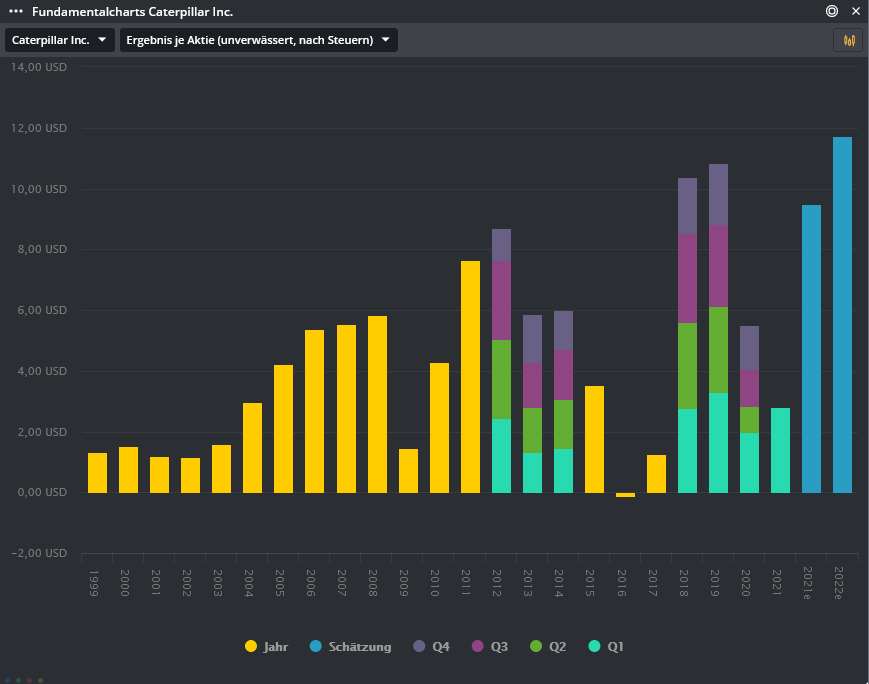Select the Q1 segment of the 2020 bar

[x=750, y=463]
